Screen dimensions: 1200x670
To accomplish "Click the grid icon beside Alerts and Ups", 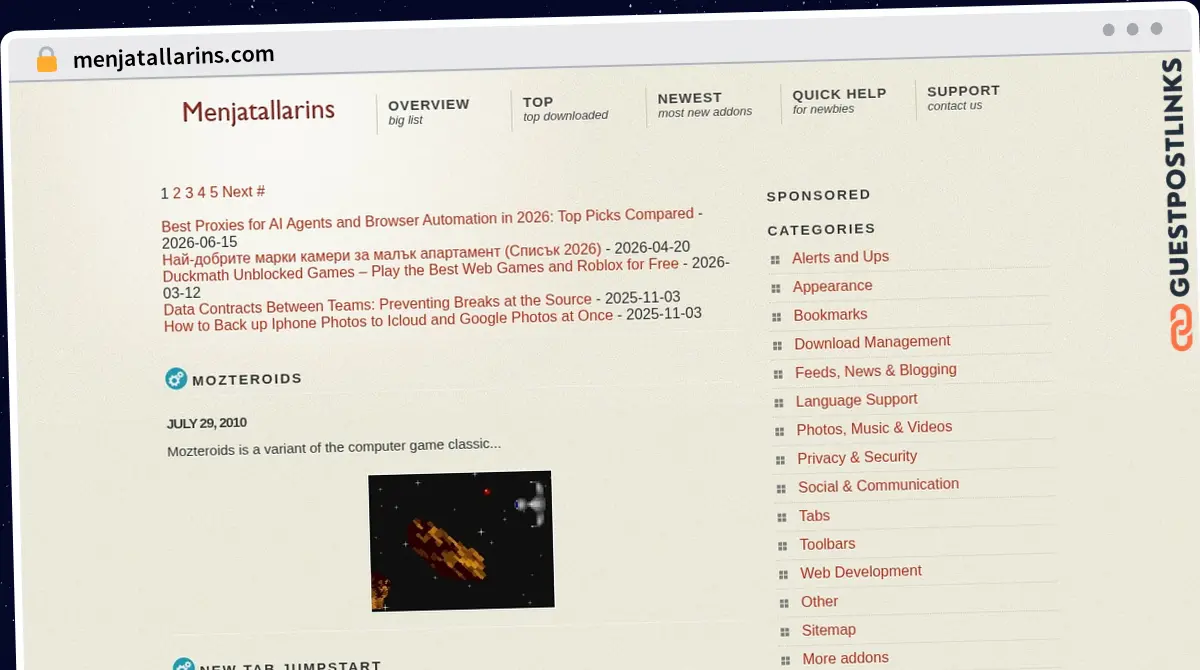I will tap(775, 260).
